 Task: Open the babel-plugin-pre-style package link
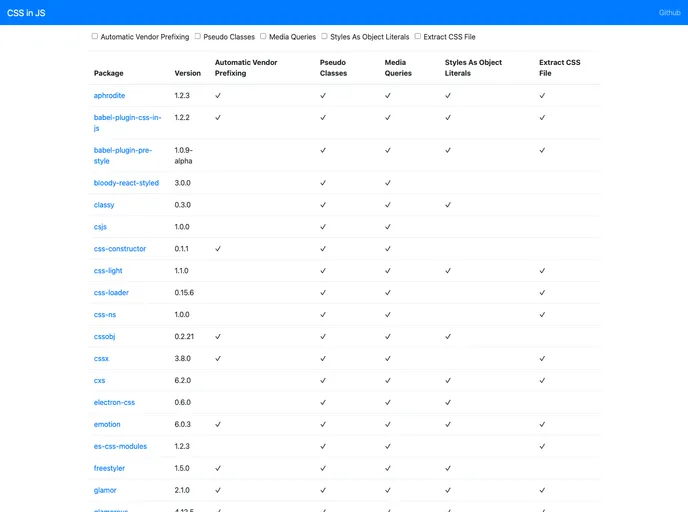coord(122,155)
